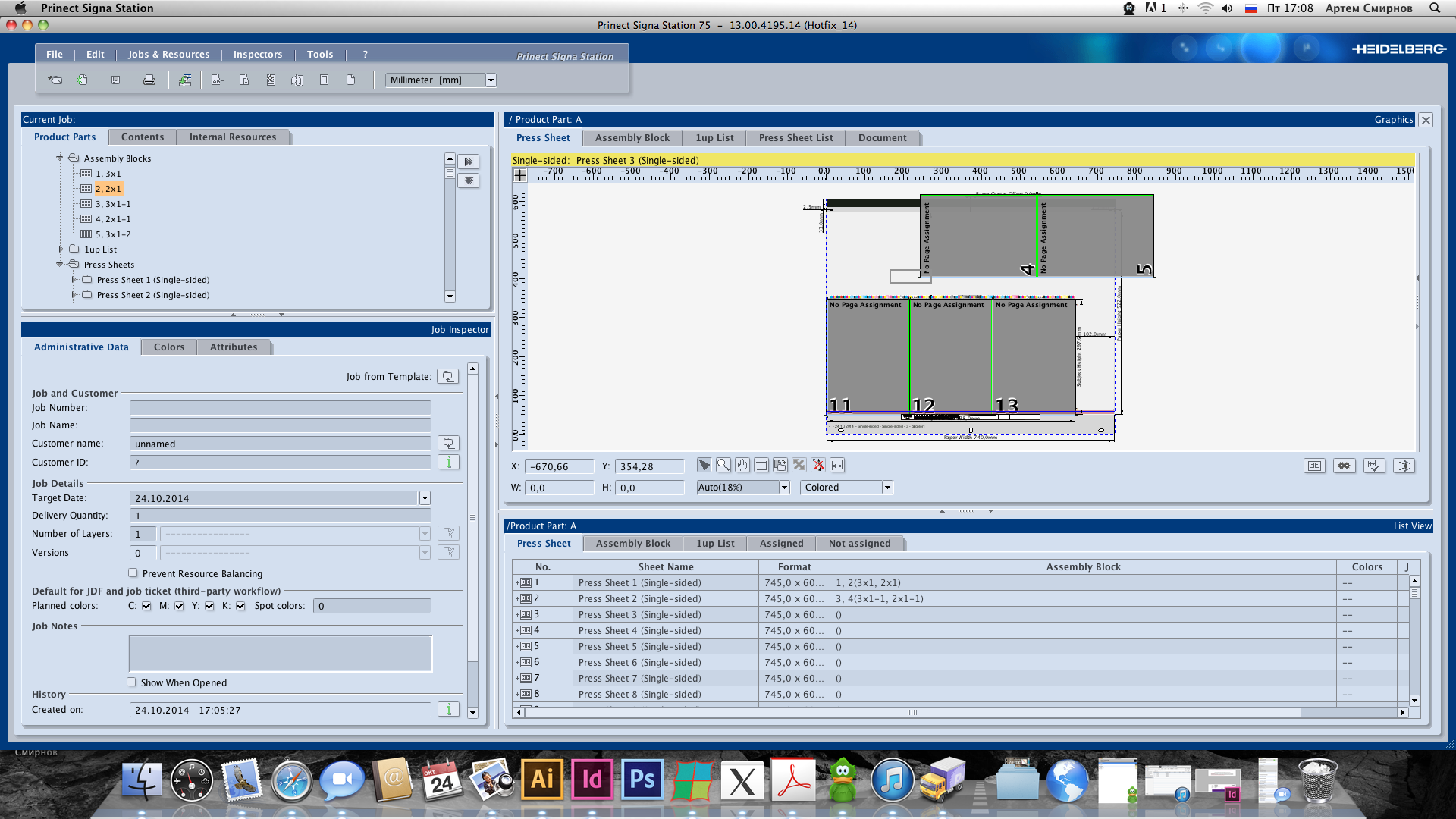Screen dimensions: 1456x819
Task: Click the Job Notes text area
Action: [x=280, y=653]
